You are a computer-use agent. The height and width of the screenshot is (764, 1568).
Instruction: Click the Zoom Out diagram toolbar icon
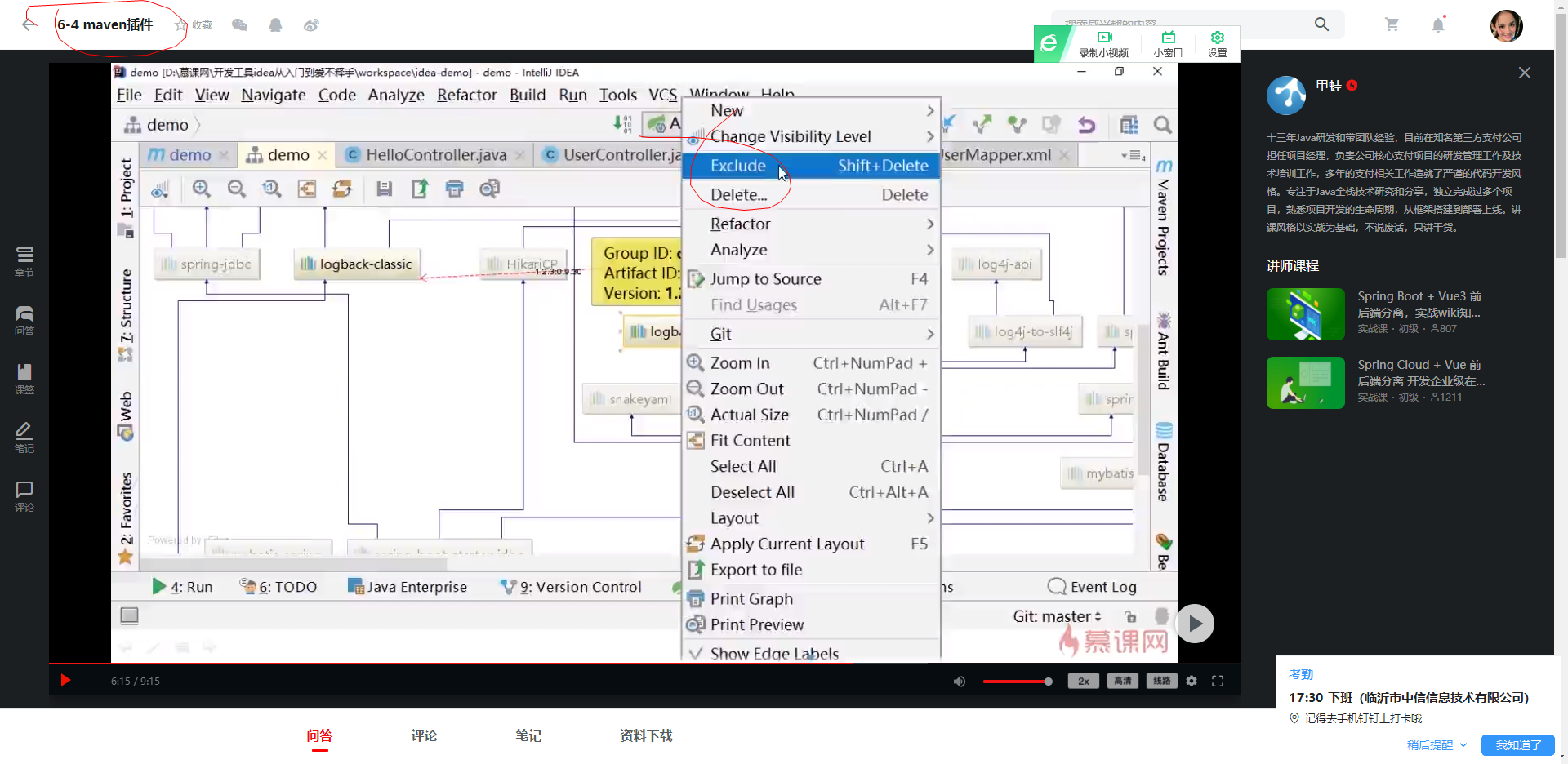(237, 189)
